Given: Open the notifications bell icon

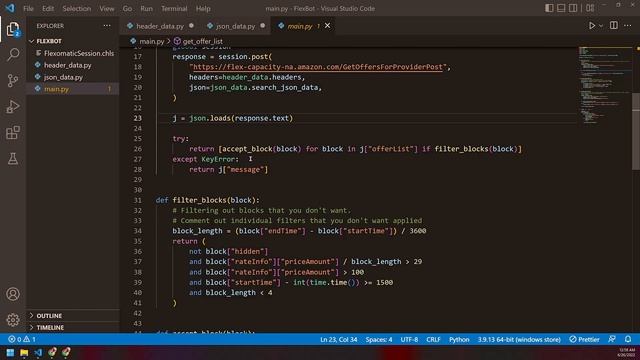Looking at the screenshot, I should tap(628, 339).
